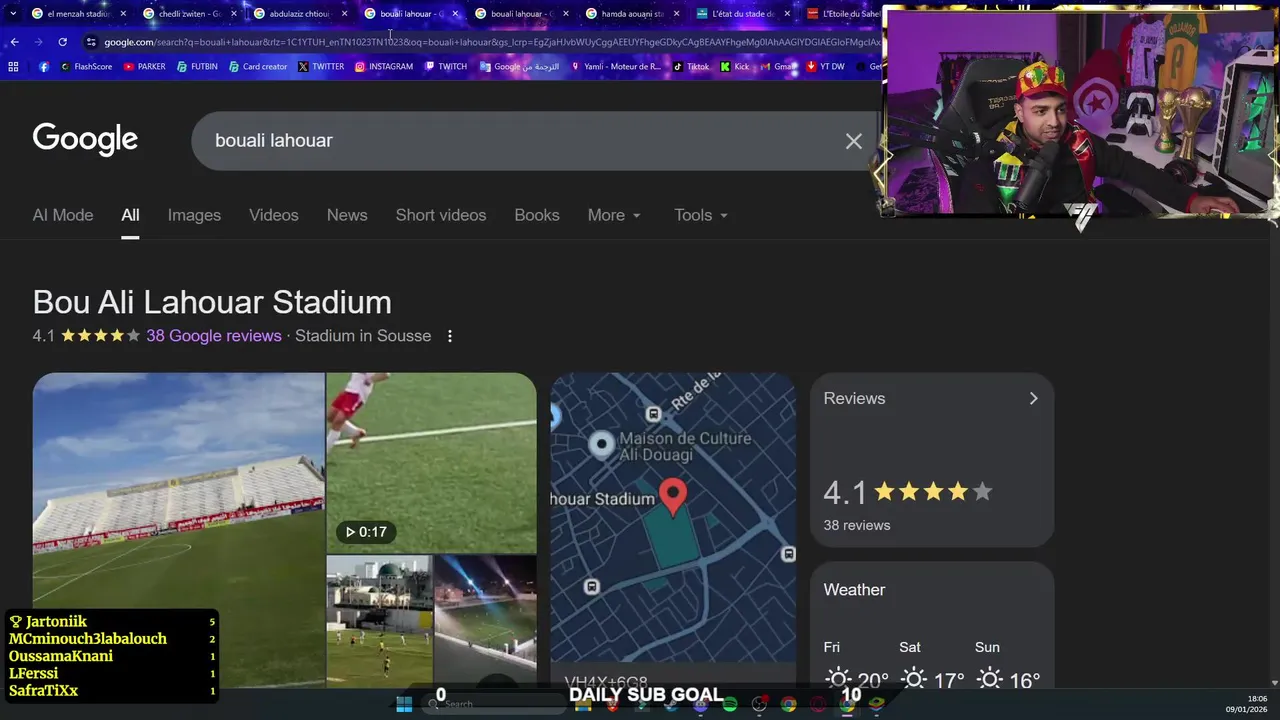Open the night stadium lights photo
Viewport: 1280px width, 720px height.
[x=486, y=622]
